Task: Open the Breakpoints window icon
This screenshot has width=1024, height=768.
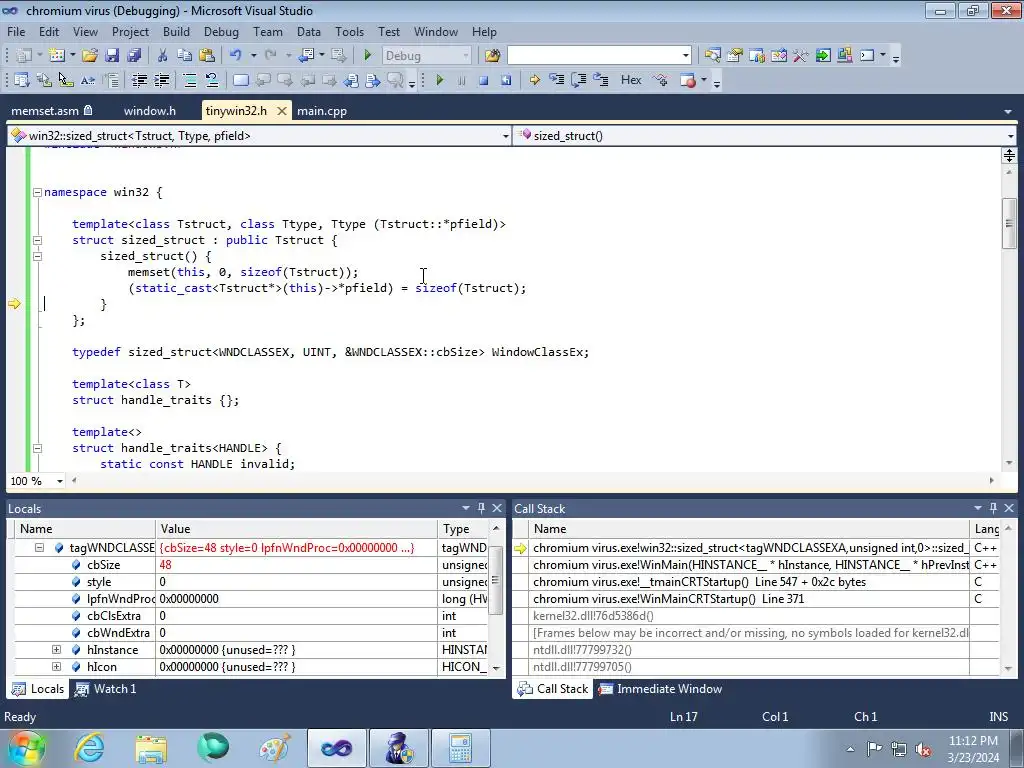Action: pyautogui.click(x=688, y=80)
